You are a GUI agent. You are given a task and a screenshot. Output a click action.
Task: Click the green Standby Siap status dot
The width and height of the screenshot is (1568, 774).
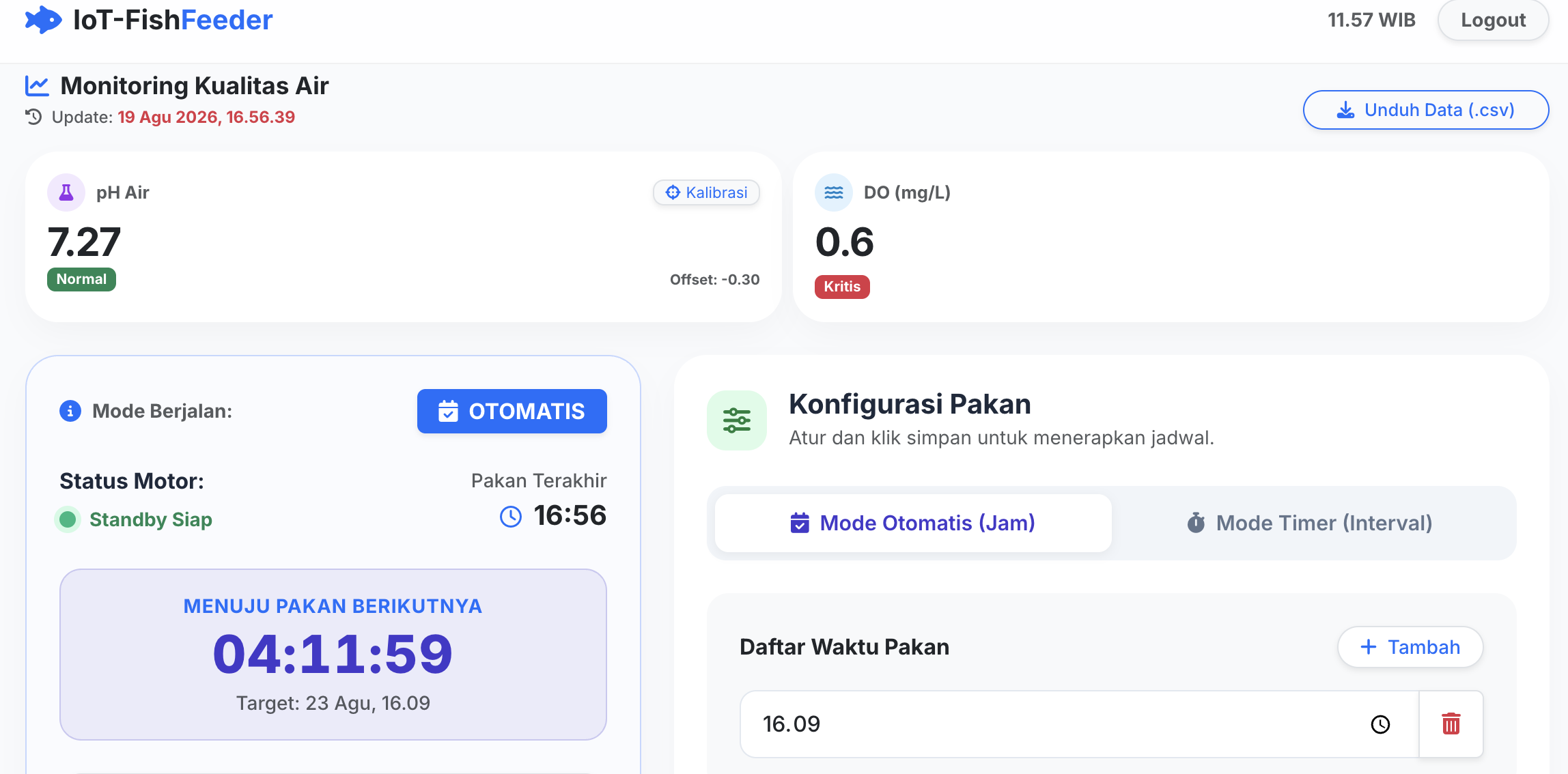point(68,519)
